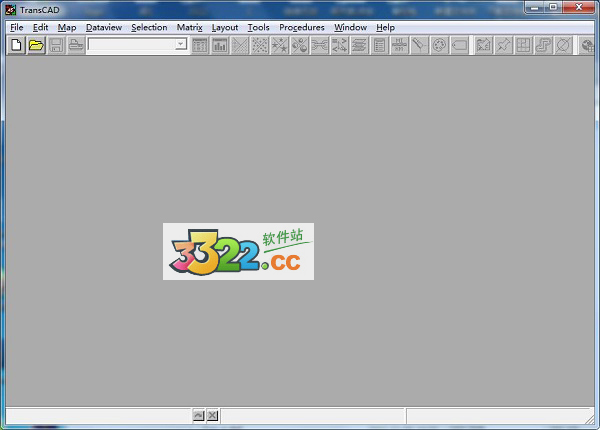Open the working layer drop-down list
Image resolution: width=600 pixels, height=430 pixels.
[x=181, y=44]
